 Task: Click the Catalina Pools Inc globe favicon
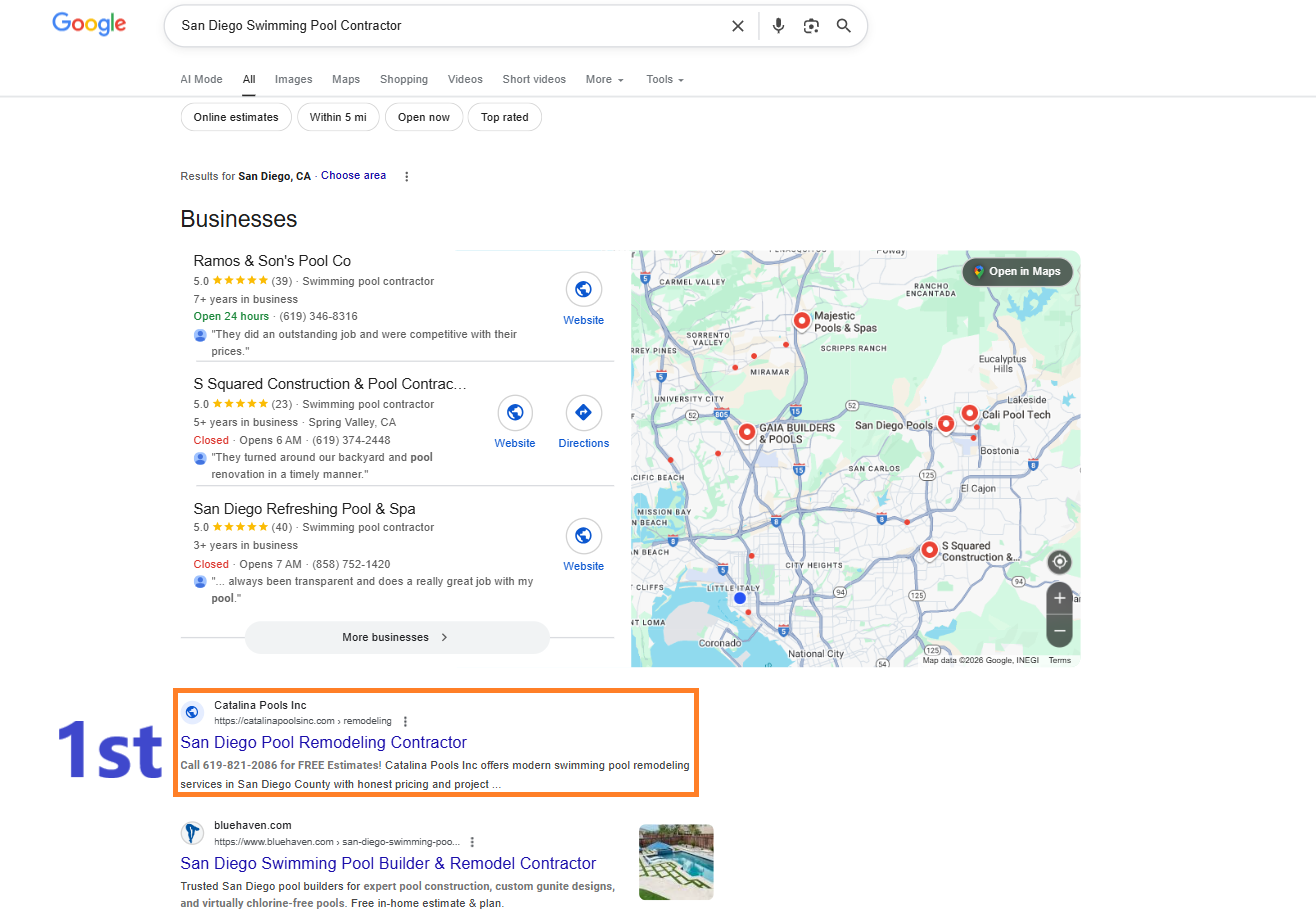click(192, 712)
